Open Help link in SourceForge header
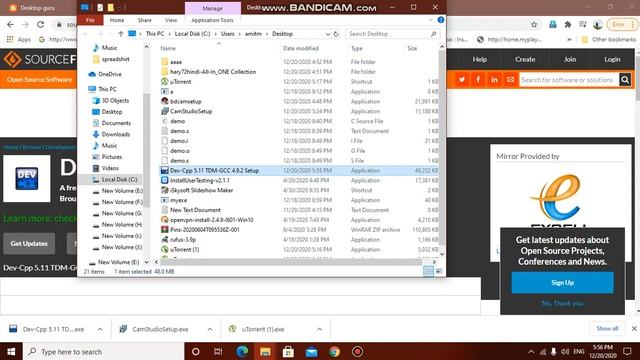The height and width of the screenshot is (360, 640). pos(480,60)
